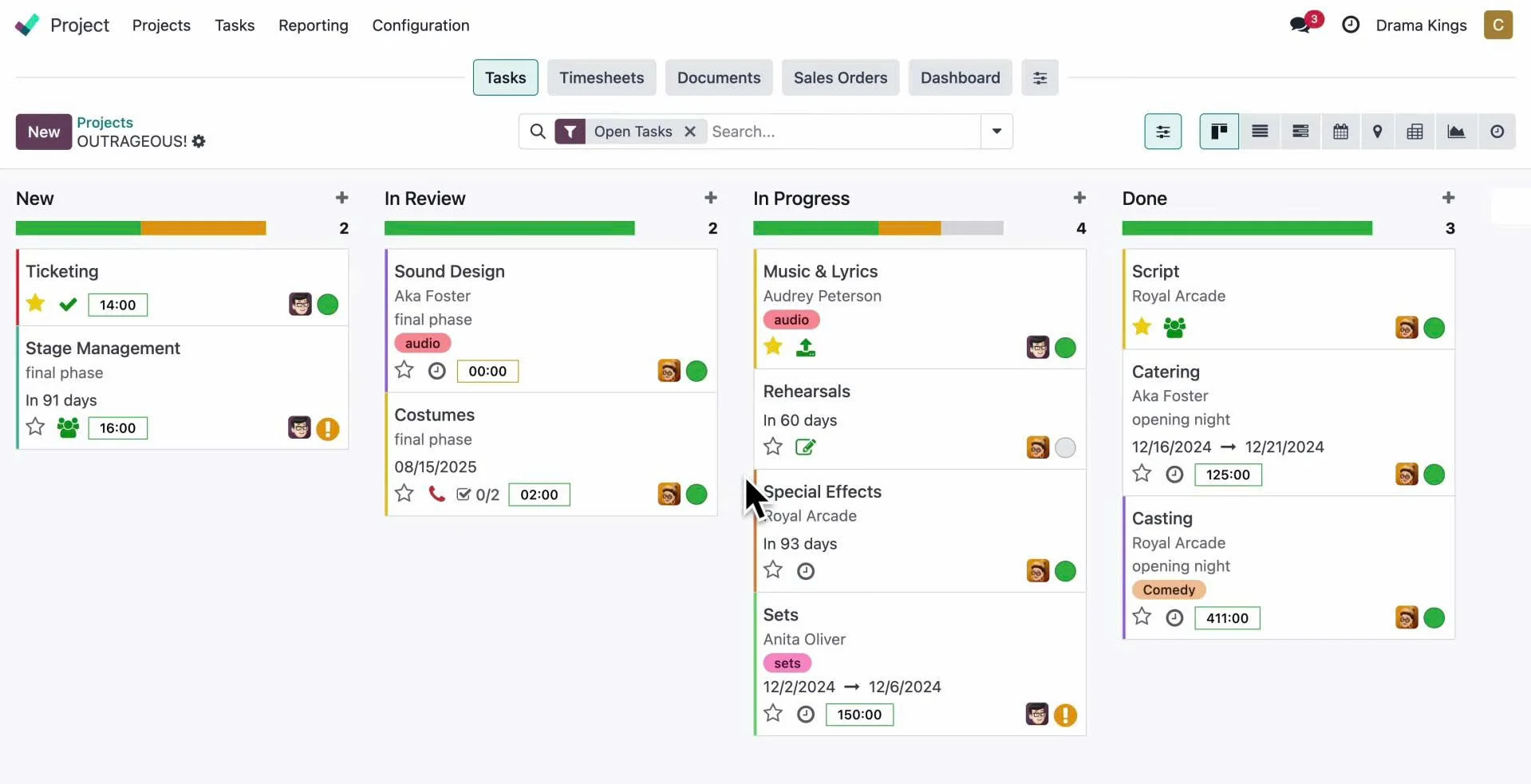Open the conversations messages icon

(x=1300, y=25)
